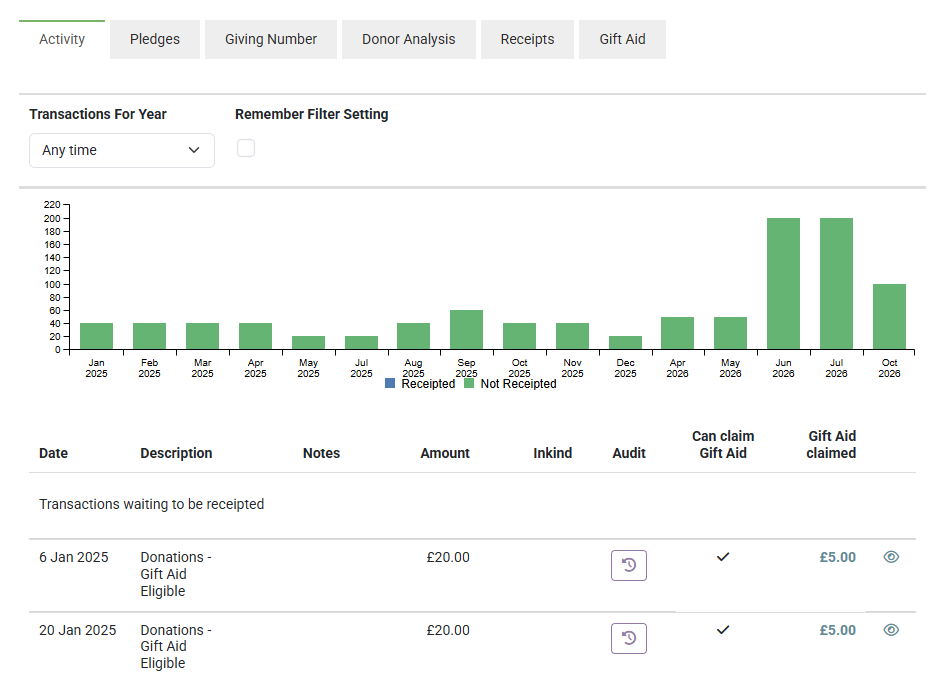Click the blue Receipted legend swatch
The height and width of the screenshot is (682, 942).
[390, 383]
